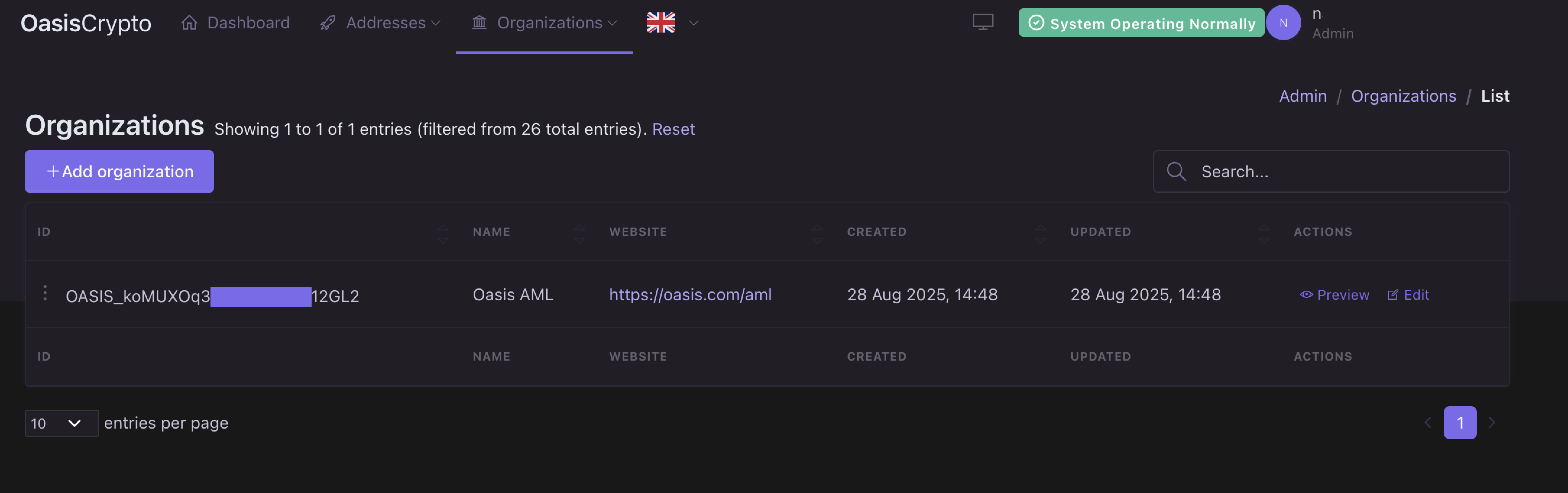Click the three-dot row menu icon
The image size is (1568, 493).
tap(45, 293)
